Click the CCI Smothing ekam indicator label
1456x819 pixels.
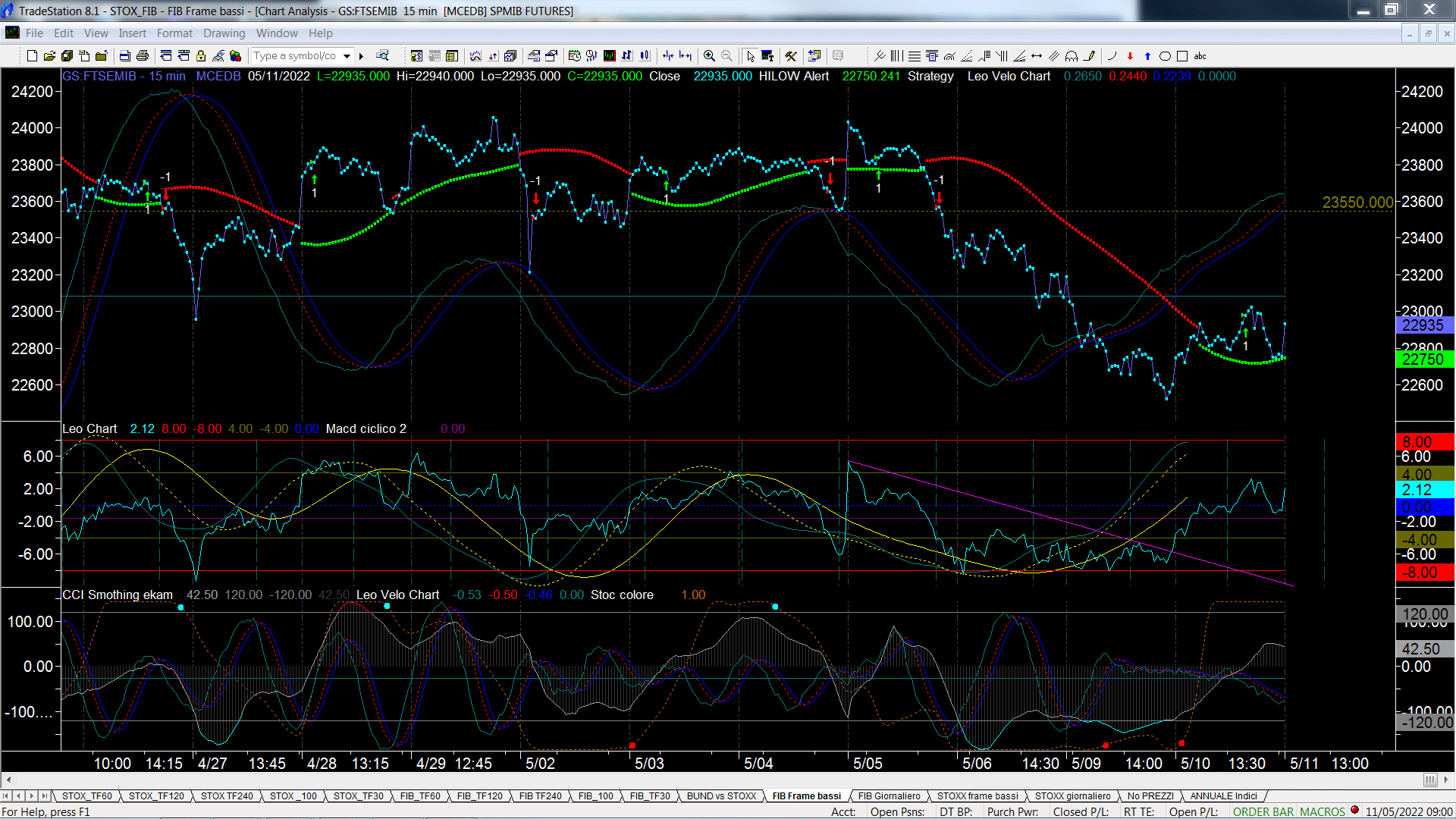pyautogui.click(x=118, y=595)
